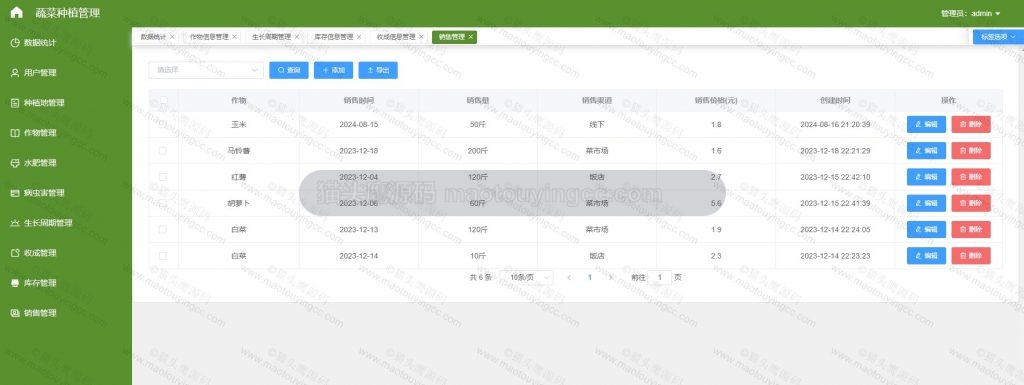Viewport: 1024px width, 385px height.
Task: Delete the 胡萝卜 sales record
Action: tap(970, 203)
